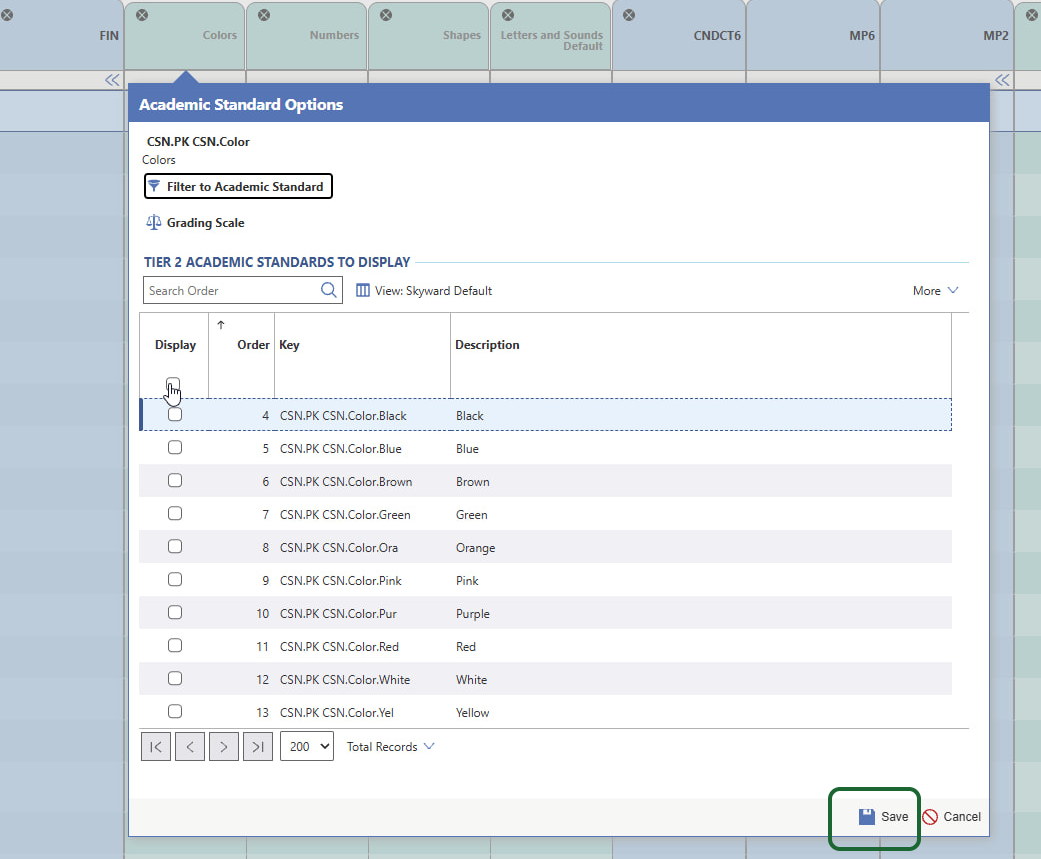Screen dimensions: 1041x859
Task: Open the 200 records-per-page dropdown
Action: (307, 747)
